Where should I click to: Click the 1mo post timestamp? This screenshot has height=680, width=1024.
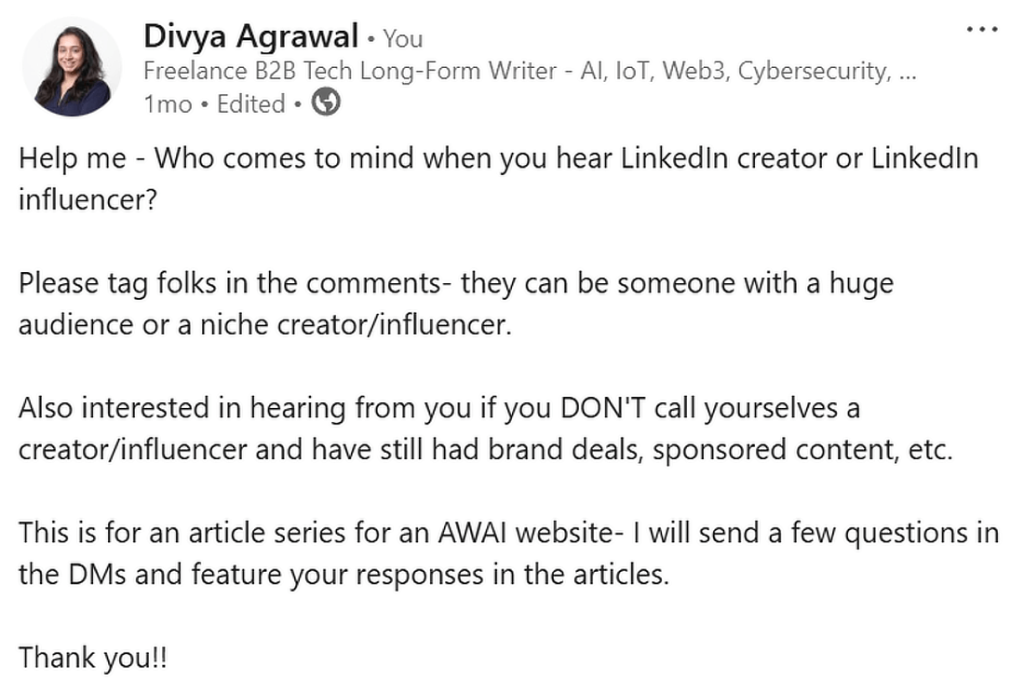166,103
